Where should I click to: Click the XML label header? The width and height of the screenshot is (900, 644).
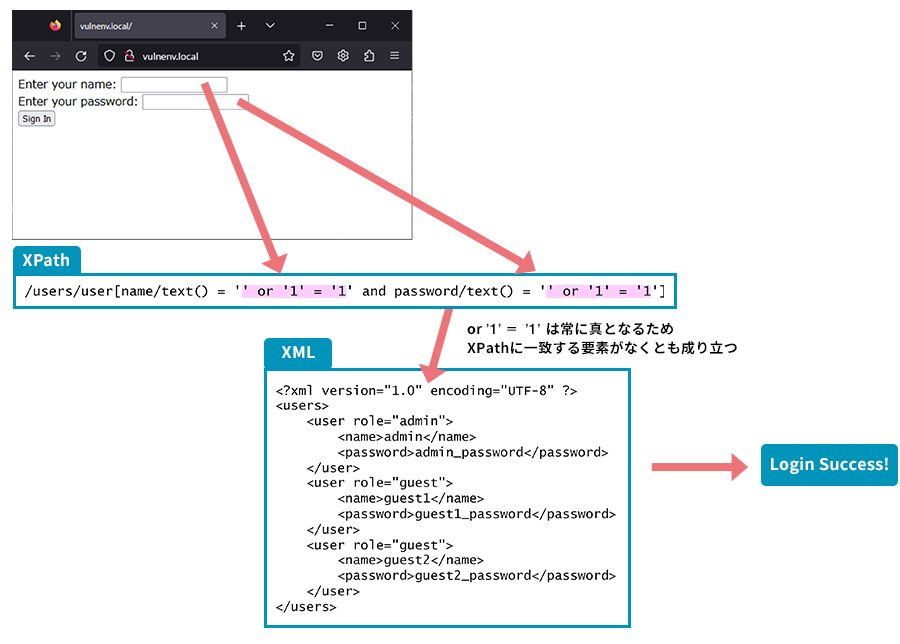(x=297, y=353)
